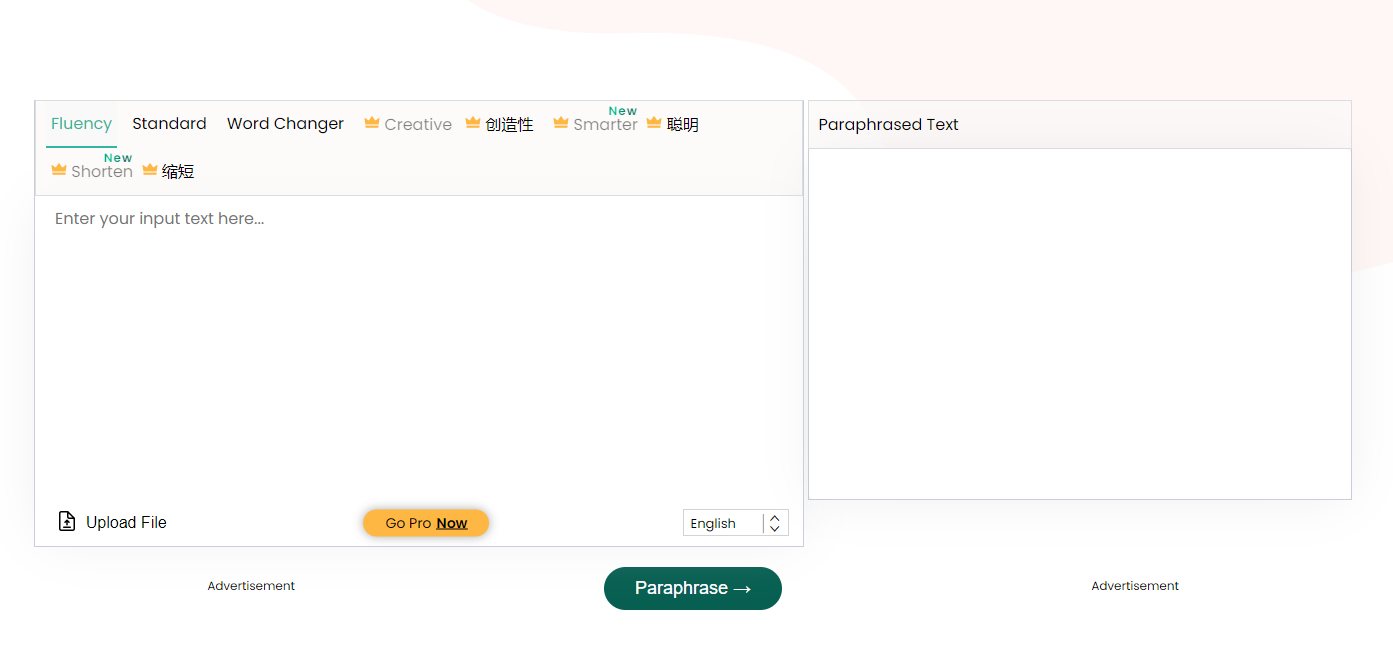Select the Fluency mode tab
Viewport: 1393px width, 647px height.
coord(81,124)
